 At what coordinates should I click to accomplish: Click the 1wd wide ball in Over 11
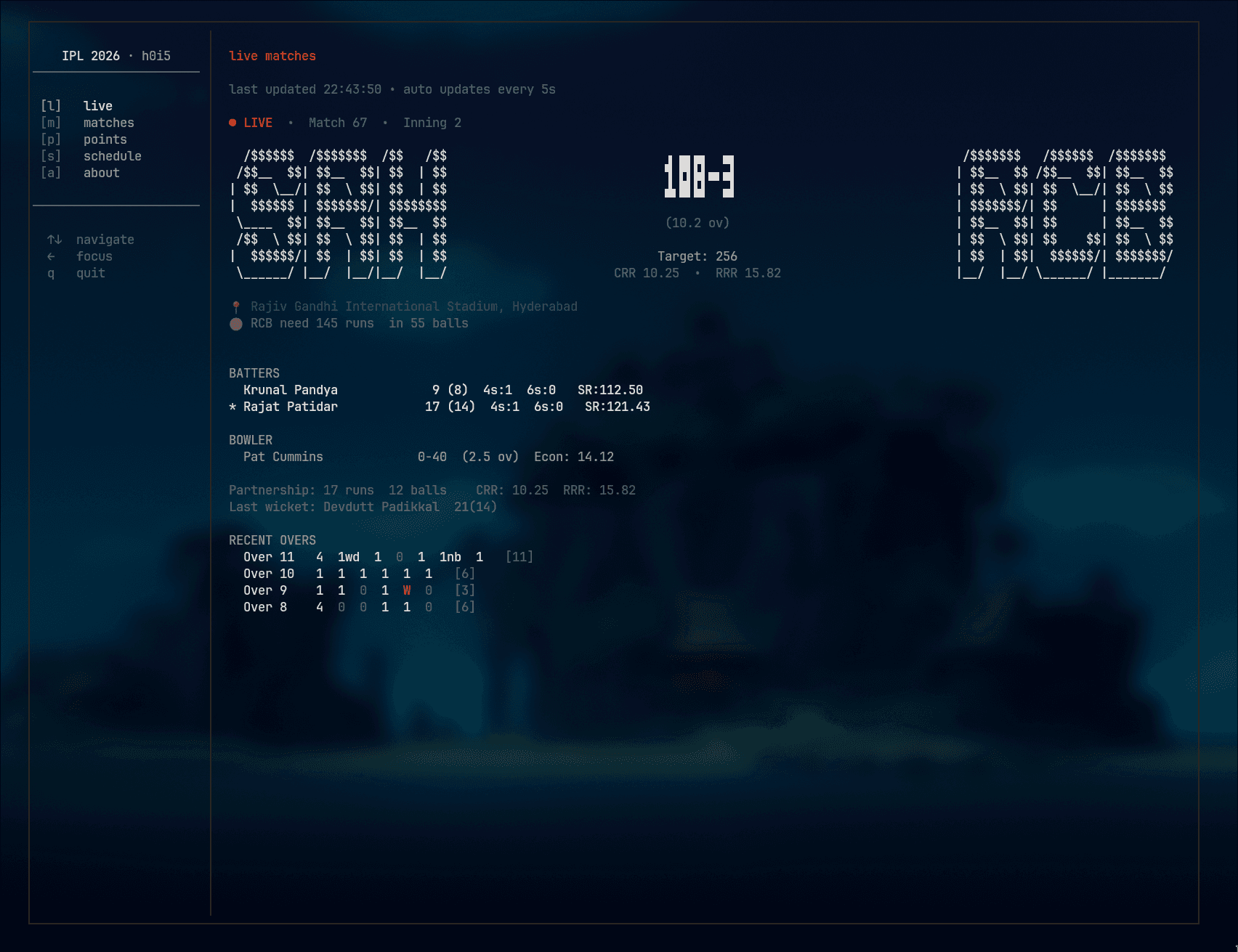[349, 557]
